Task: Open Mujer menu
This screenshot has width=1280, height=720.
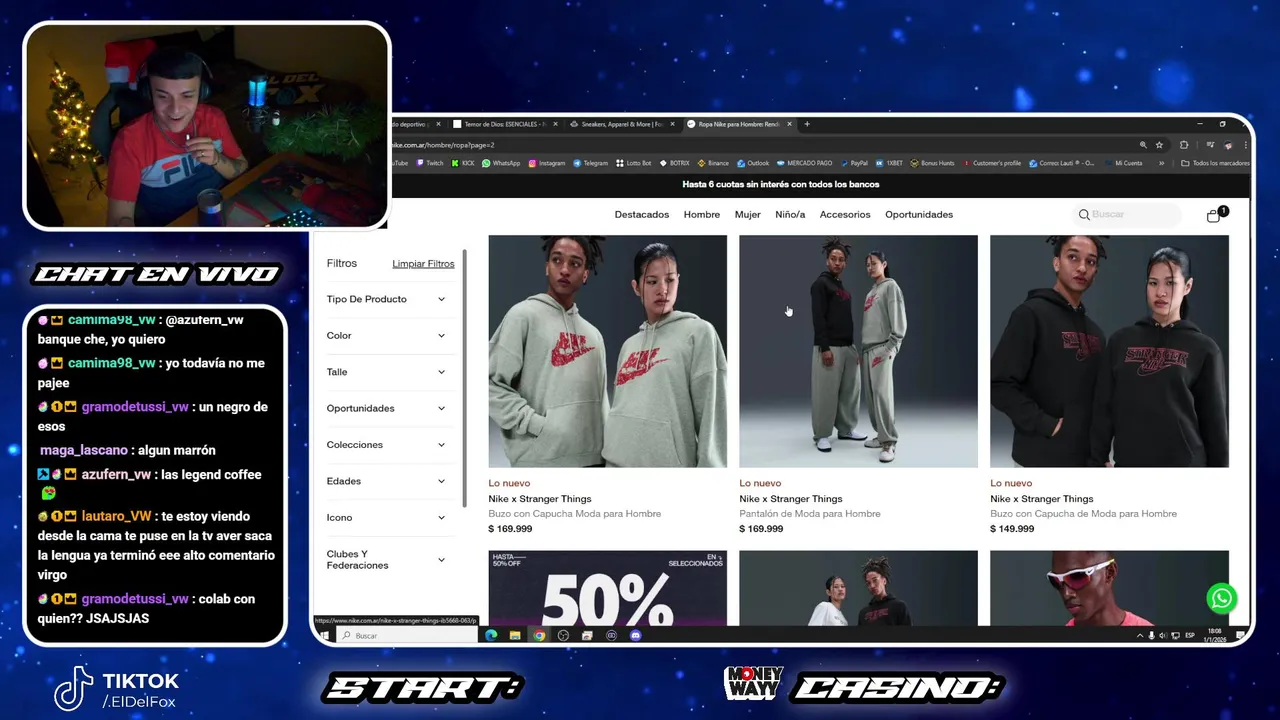Action: coord(748,215)
